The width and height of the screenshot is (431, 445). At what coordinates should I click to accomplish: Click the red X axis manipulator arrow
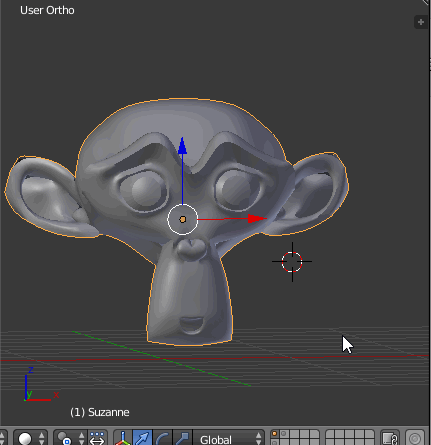click(x=257, y=219)
